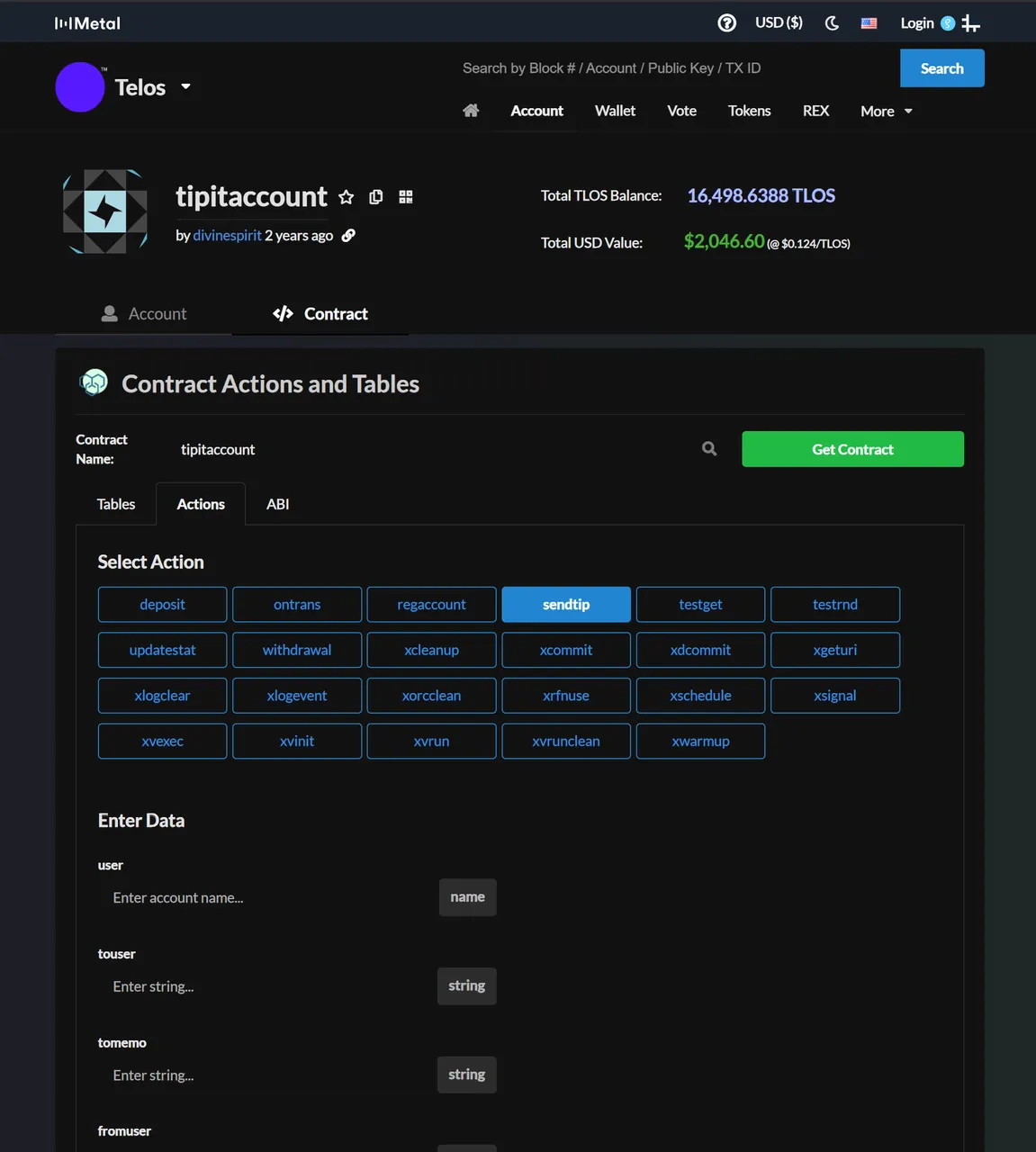Click the 16,498.6388 TLOS balance value
The image size is (1036, 1152).
761,195
